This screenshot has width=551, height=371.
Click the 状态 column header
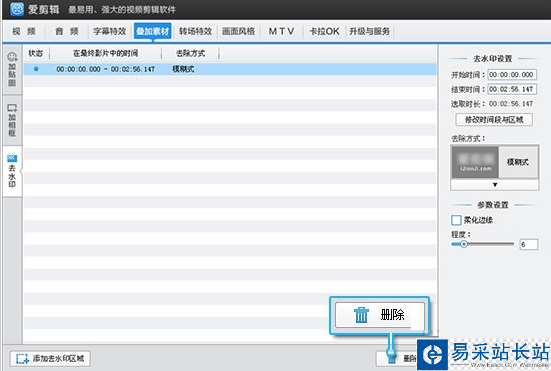click(35, 53)
